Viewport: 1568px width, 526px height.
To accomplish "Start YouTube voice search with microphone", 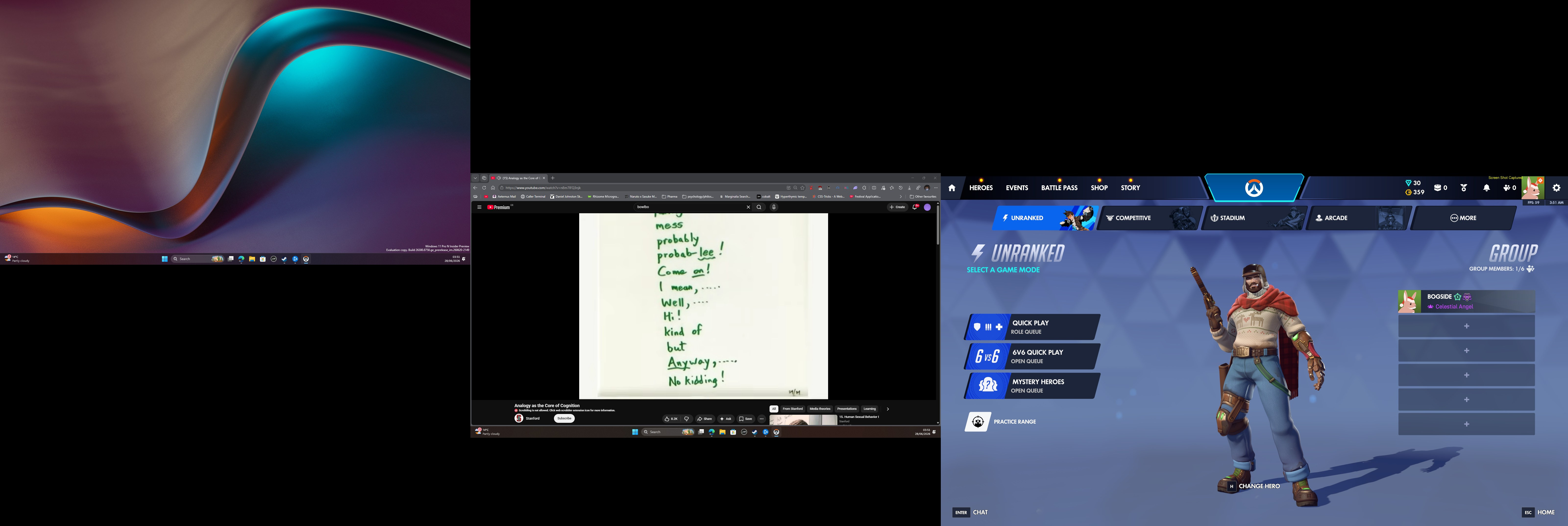I will [x=774, y=207].
